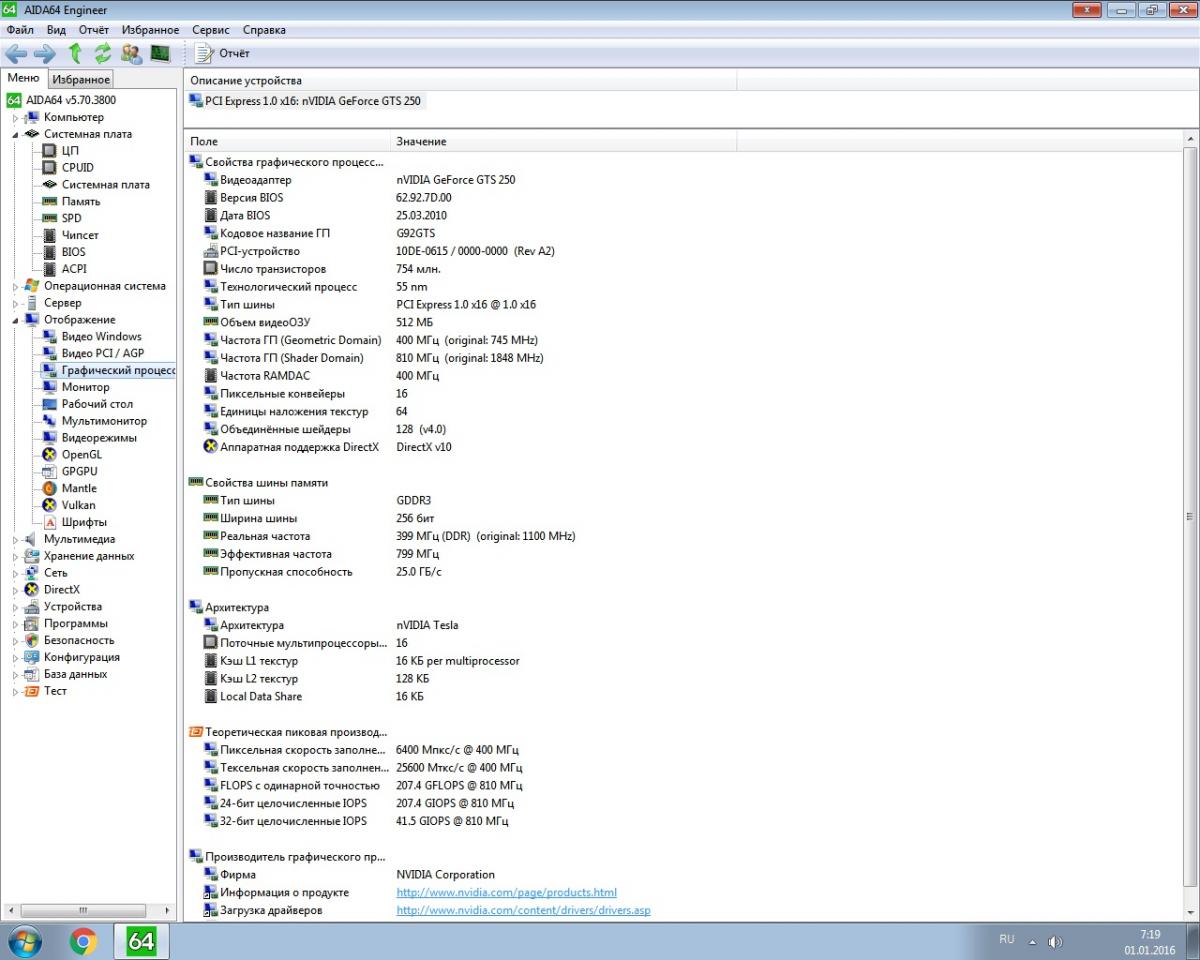Image resolution: width=1200 pixels, height=960 pixels.
Task: Open the nvidia.com products page link
Action: pyautogui.click(x=507, y=892)
